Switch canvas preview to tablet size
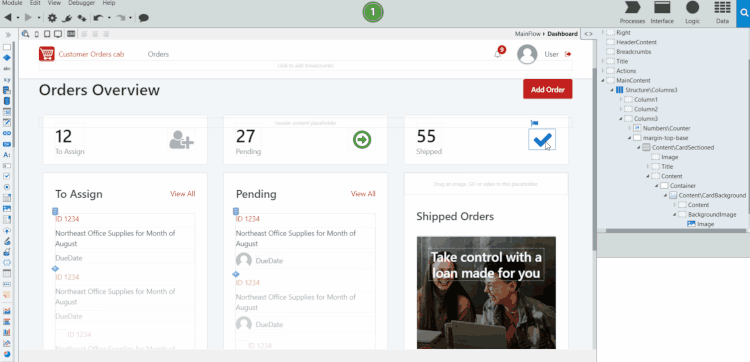This screenshot has height=362, width=750. pyautogui.click(x=47, y=34)
